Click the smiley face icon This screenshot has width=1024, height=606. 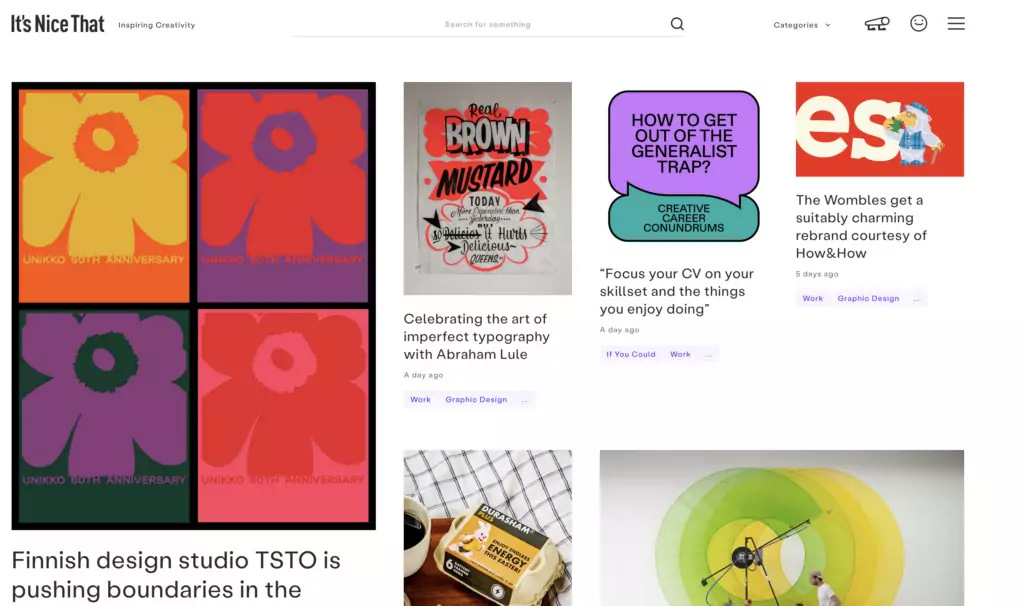[x=918, y=23]
